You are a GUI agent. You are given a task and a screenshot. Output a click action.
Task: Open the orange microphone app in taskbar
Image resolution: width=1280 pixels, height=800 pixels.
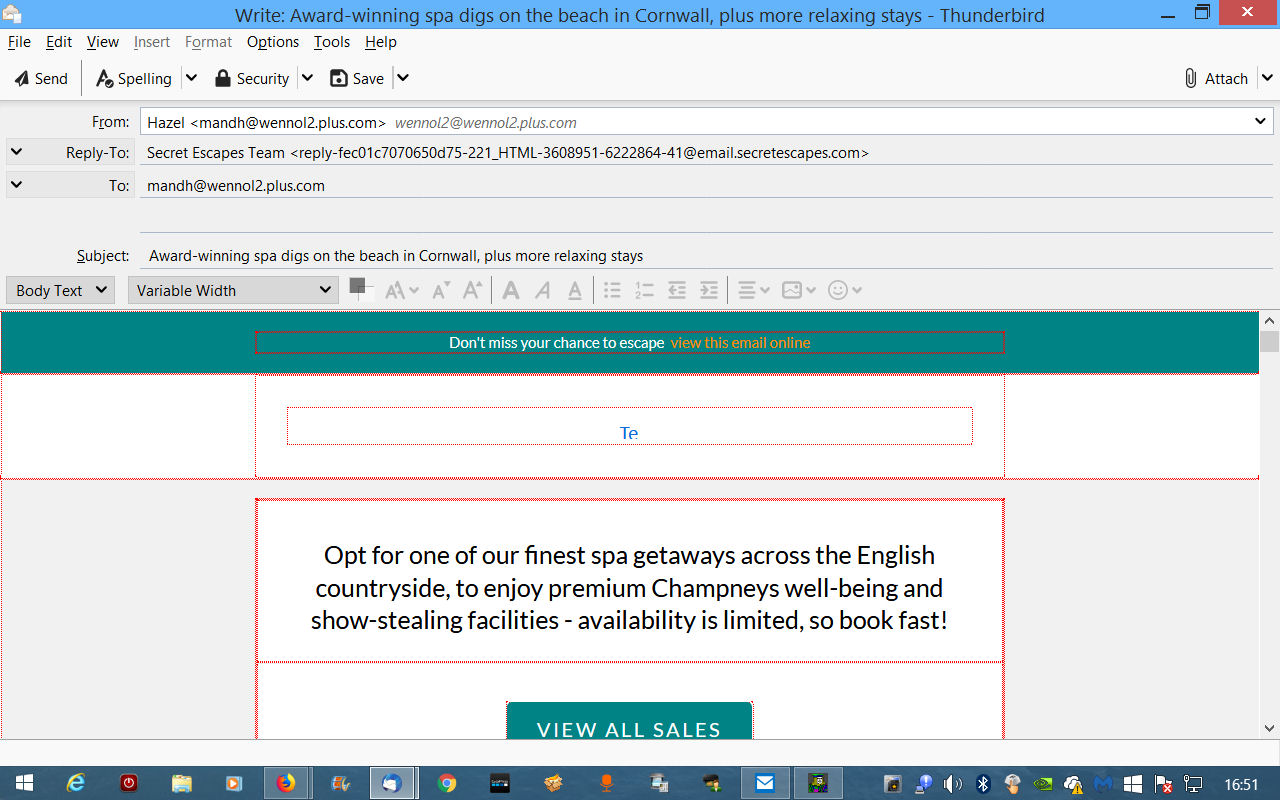pos(606,783)
